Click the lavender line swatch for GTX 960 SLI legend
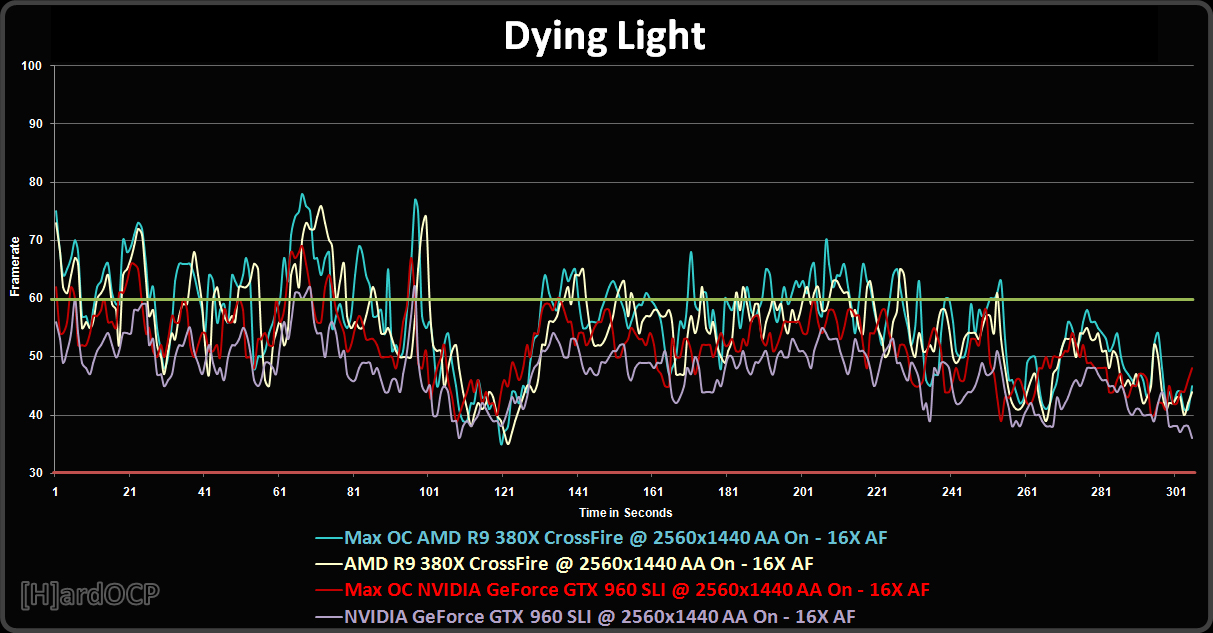Image resolution: width=1213 pixels, height=633 pixels. (x=328, y=616)
